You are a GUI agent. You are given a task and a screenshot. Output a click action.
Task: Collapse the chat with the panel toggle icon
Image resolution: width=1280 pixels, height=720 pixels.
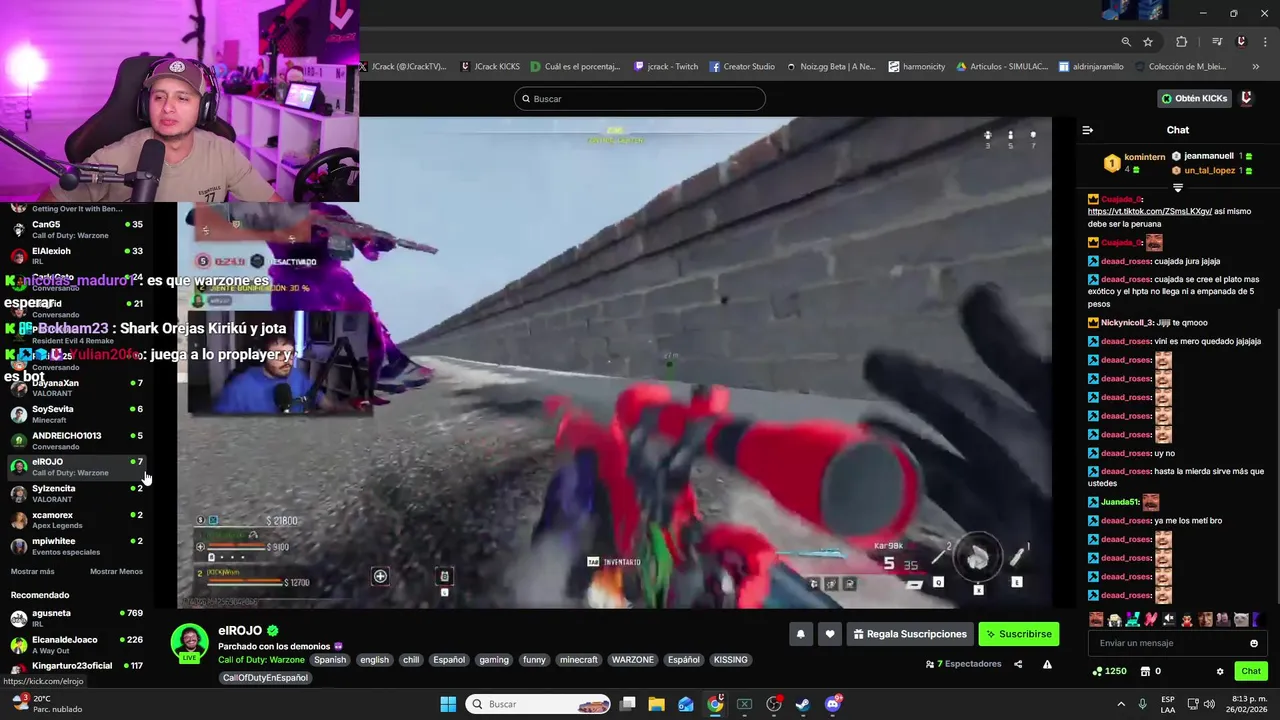point(1088,130)
